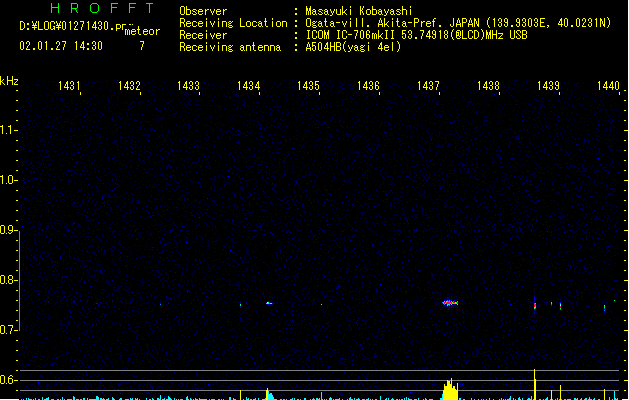Click the date stamp 02.01.27 14:30

coord(61,46)
